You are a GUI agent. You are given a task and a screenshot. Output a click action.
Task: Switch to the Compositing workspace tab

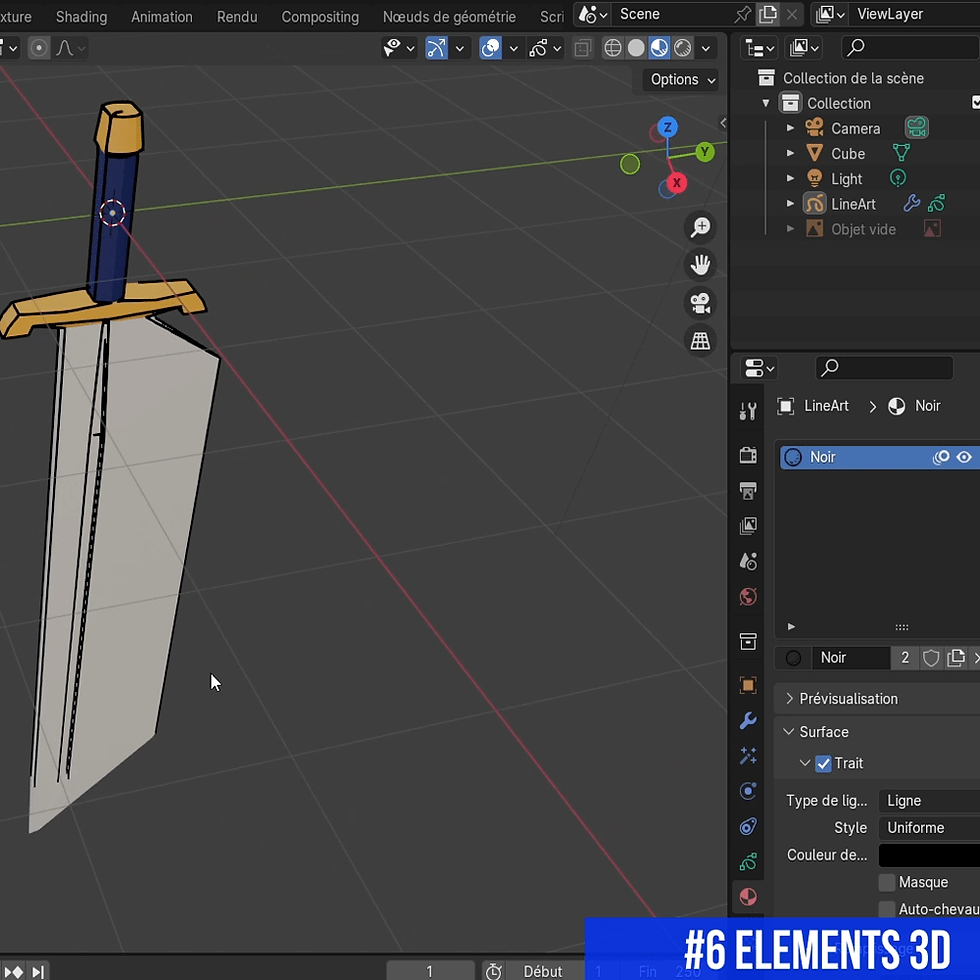tap(320, 17)
